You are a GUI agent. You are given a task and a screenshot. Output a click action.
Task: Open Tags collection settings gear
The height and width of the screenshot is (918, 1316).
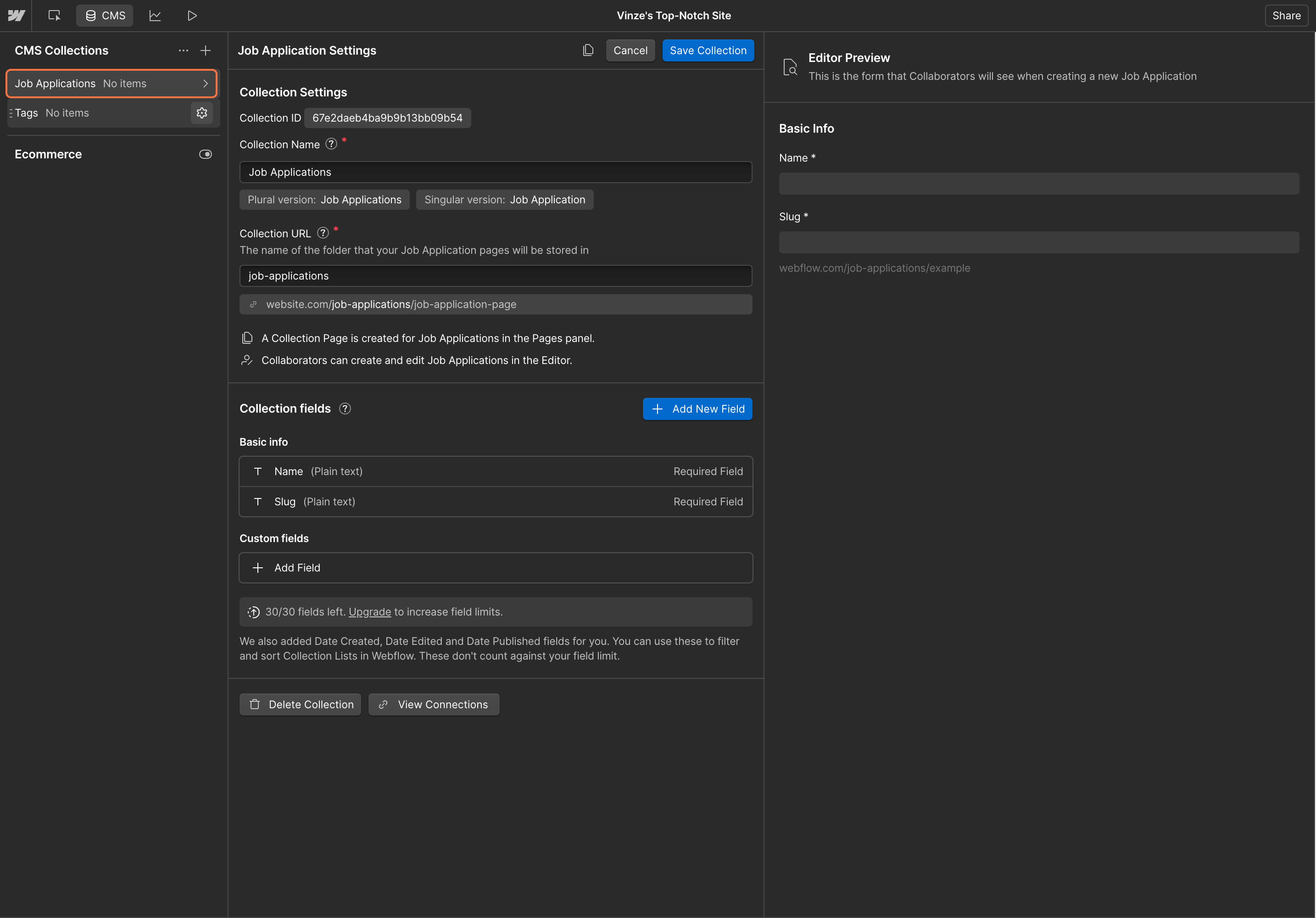coord(202,113)
